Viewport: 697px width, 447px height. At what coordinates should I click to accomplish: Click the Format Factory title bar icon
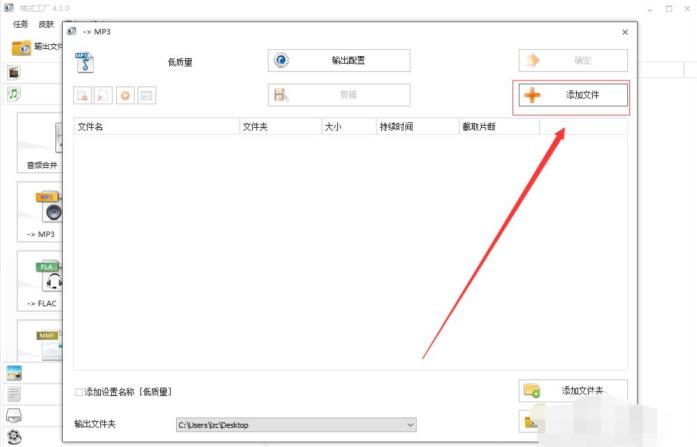pyautogui.click(x=8, y=8)
